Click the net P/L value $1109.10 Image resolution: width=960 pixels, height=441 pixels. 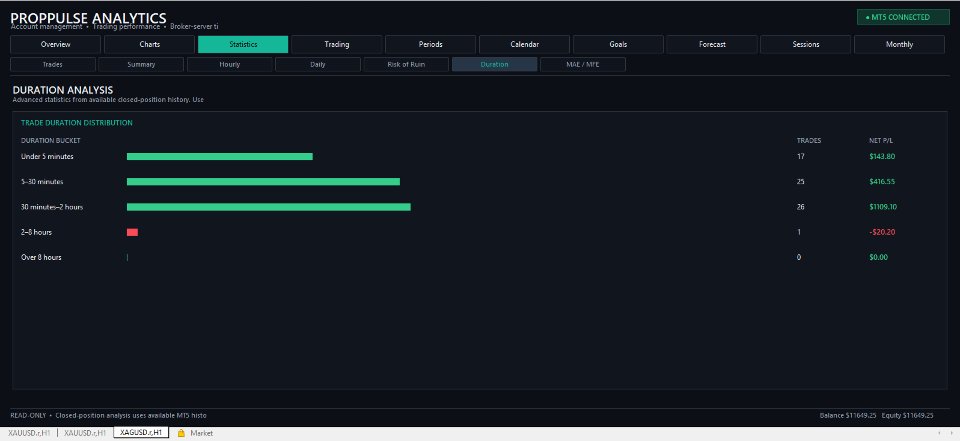coord(883,207)
